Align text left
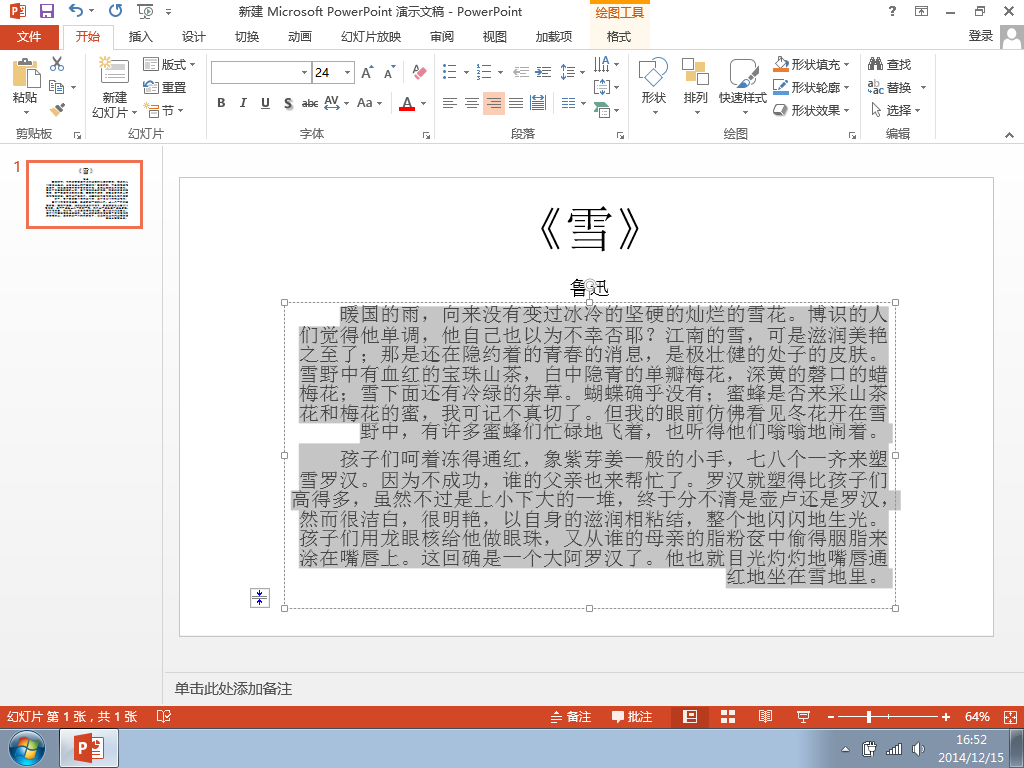This screenshot has width=1024, height=768. point(449,103)
